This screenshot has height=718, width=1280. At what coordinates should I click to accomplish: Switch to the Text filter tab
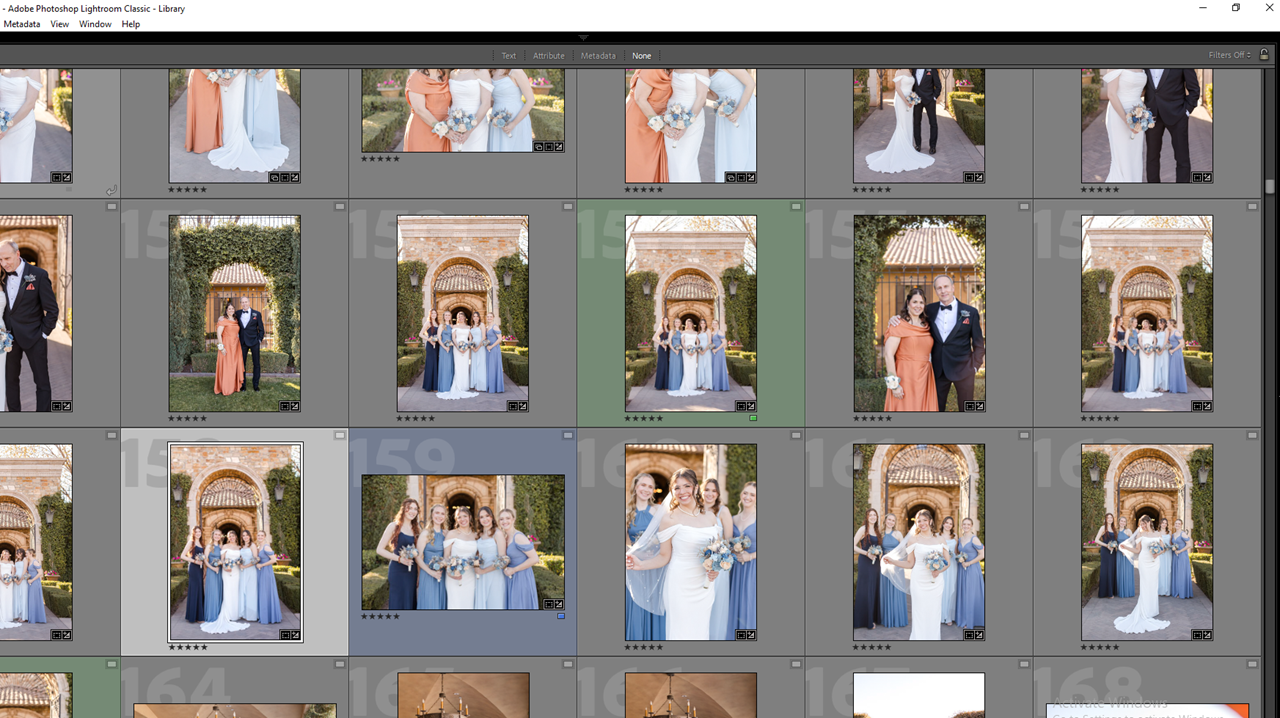(x=509, y=56)
